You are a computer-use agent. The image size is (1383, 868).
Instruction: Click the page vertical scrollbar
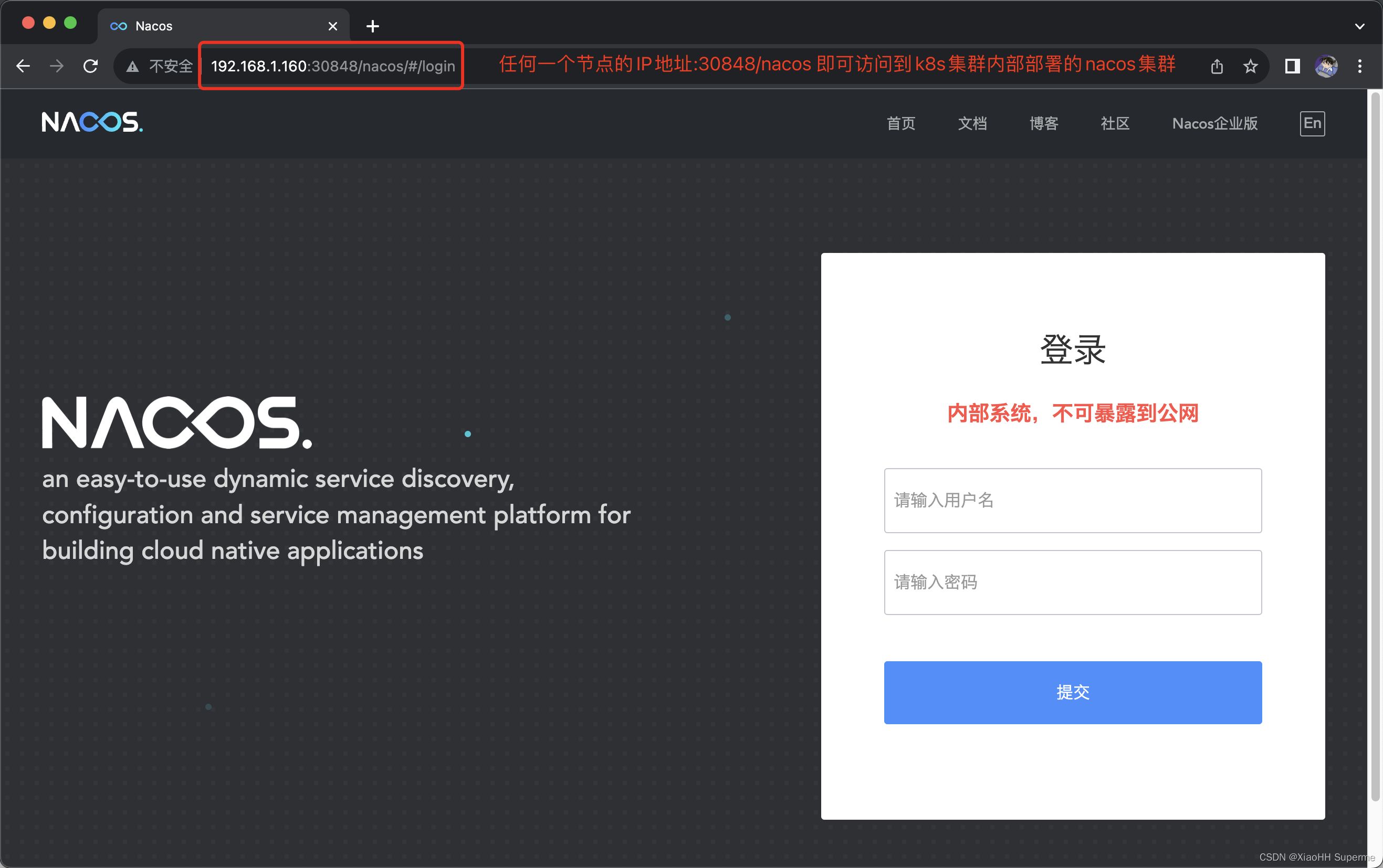[x=1375, y=448]
